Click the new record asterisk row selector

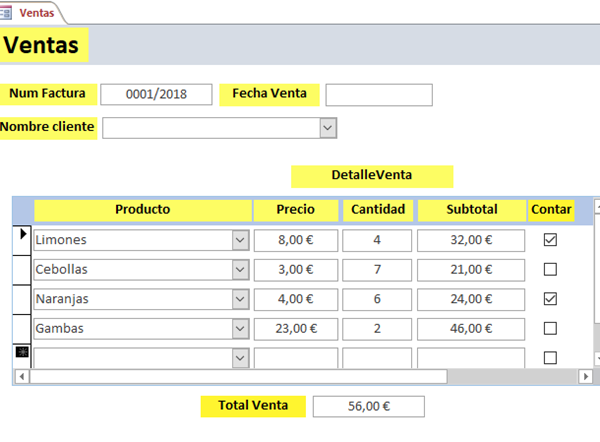[x=22, y=352]
